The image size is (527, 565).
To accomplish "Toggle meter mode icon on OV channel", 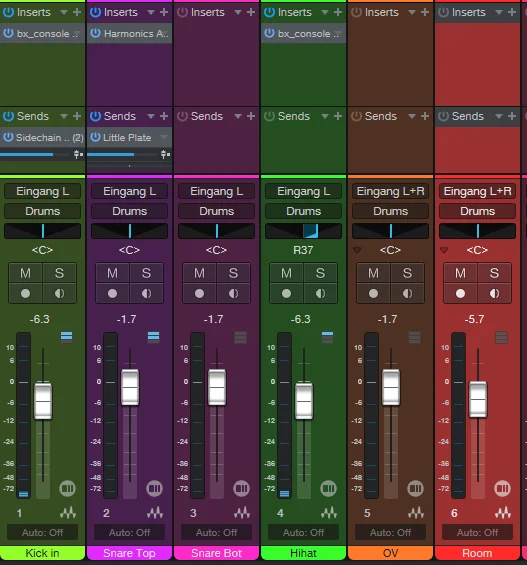I will pyautogui.click(x=415, y=337).
